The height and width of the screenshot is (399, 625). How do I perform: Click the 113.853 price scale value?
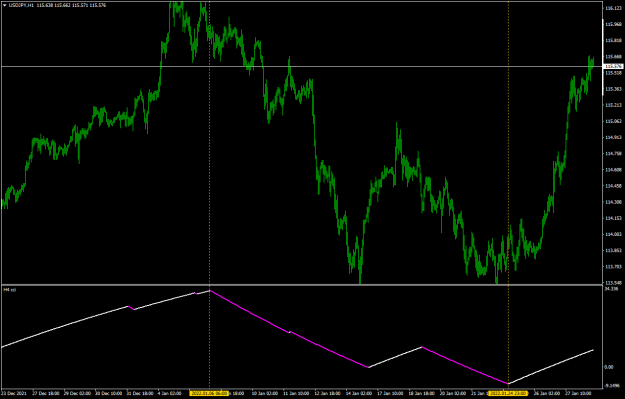point(613,250)
